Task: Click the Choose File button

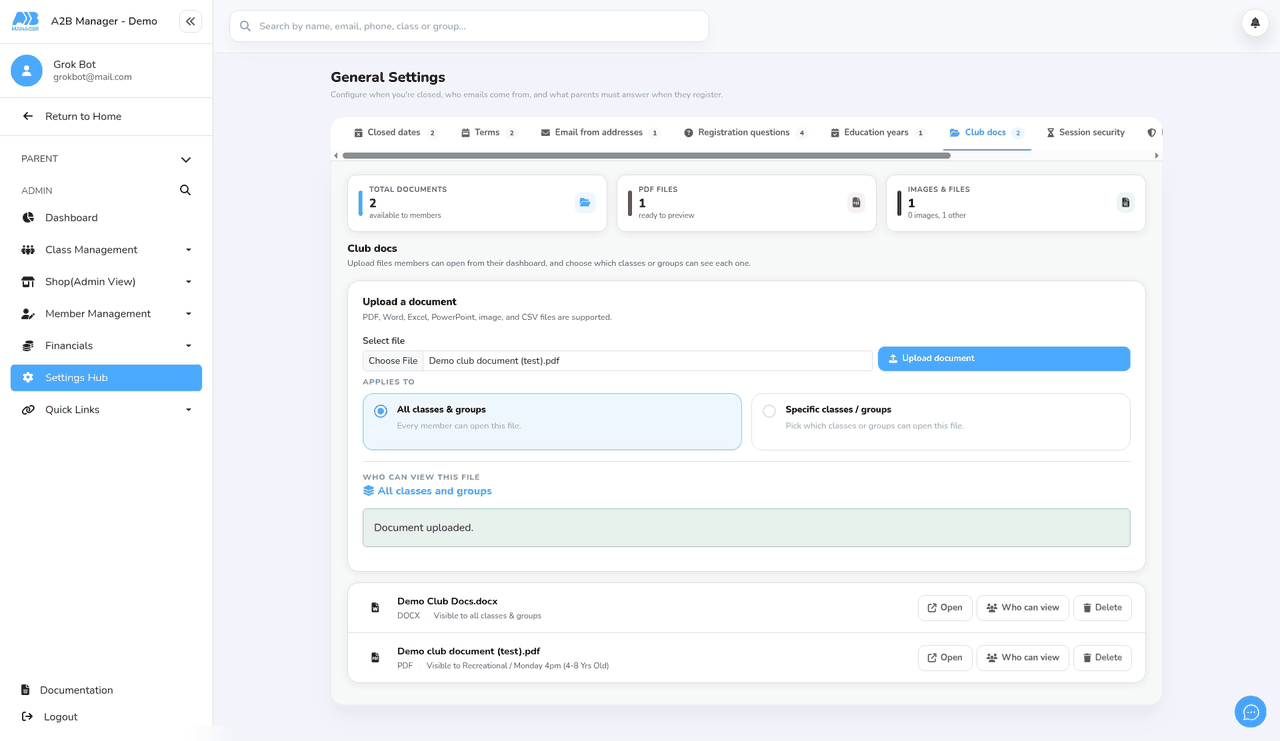Action: [x=393, y=361]
